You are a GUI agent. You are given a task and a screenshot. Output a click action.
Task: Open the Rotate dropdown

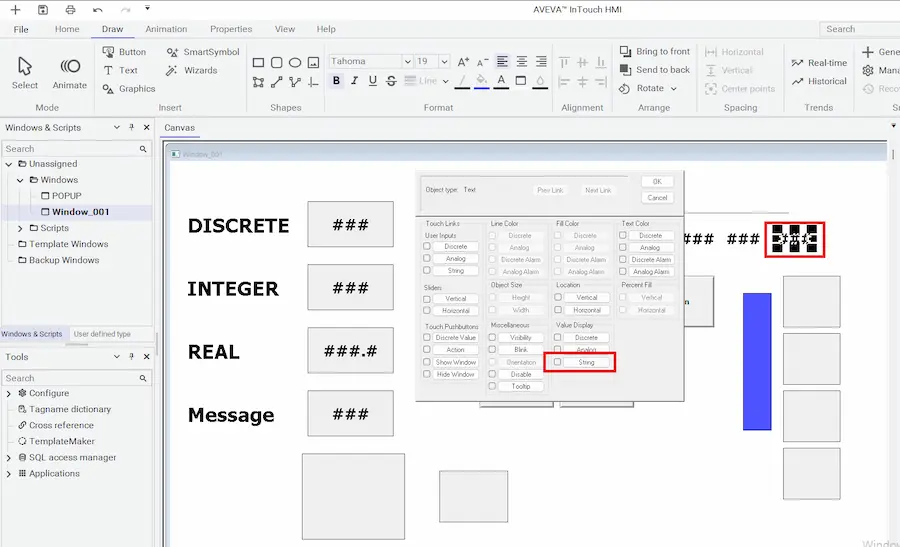click(x=673, y=88)
